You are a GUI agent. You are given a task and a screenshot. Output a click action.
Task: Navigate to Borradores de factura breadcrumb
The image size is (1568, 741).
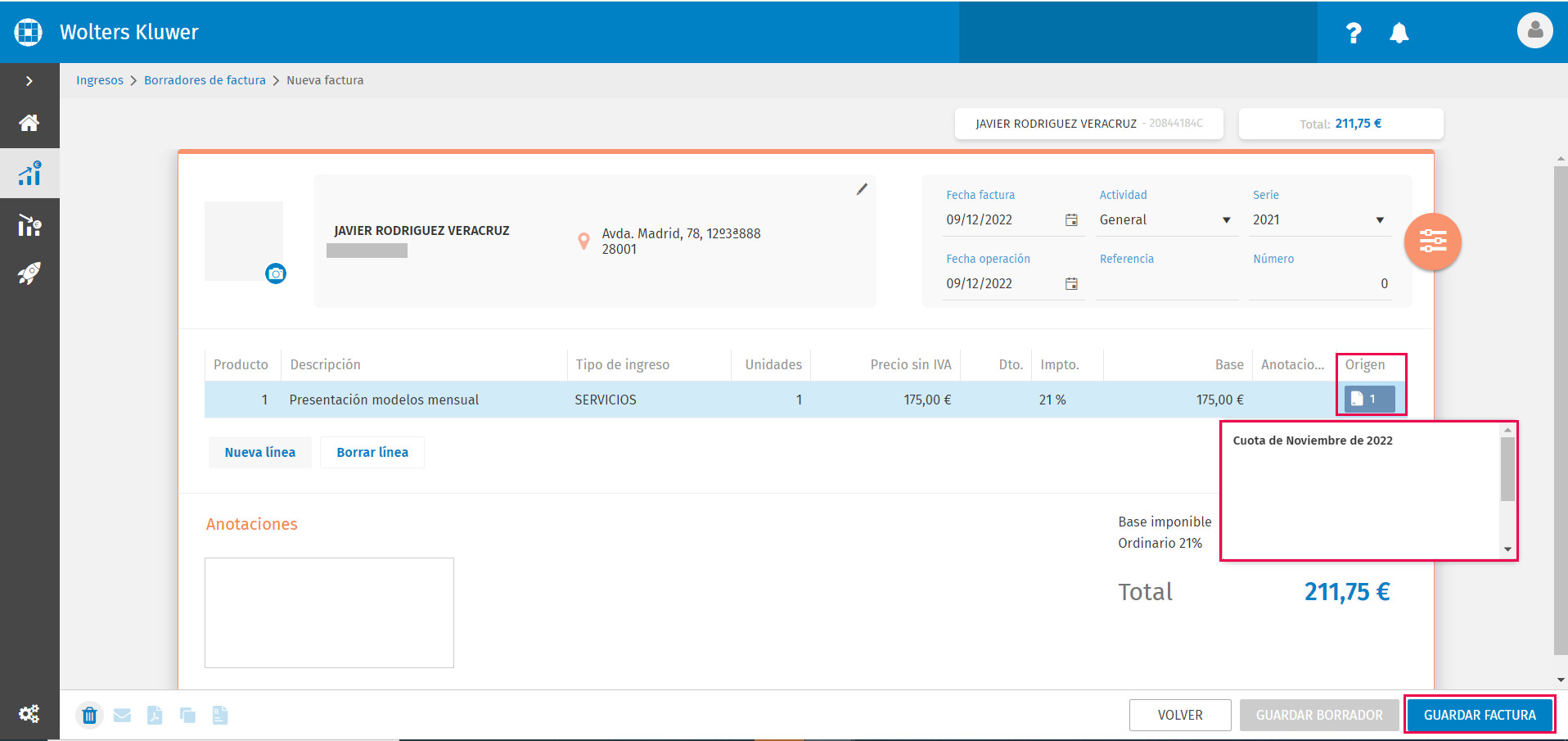click(x=205, y=80)
